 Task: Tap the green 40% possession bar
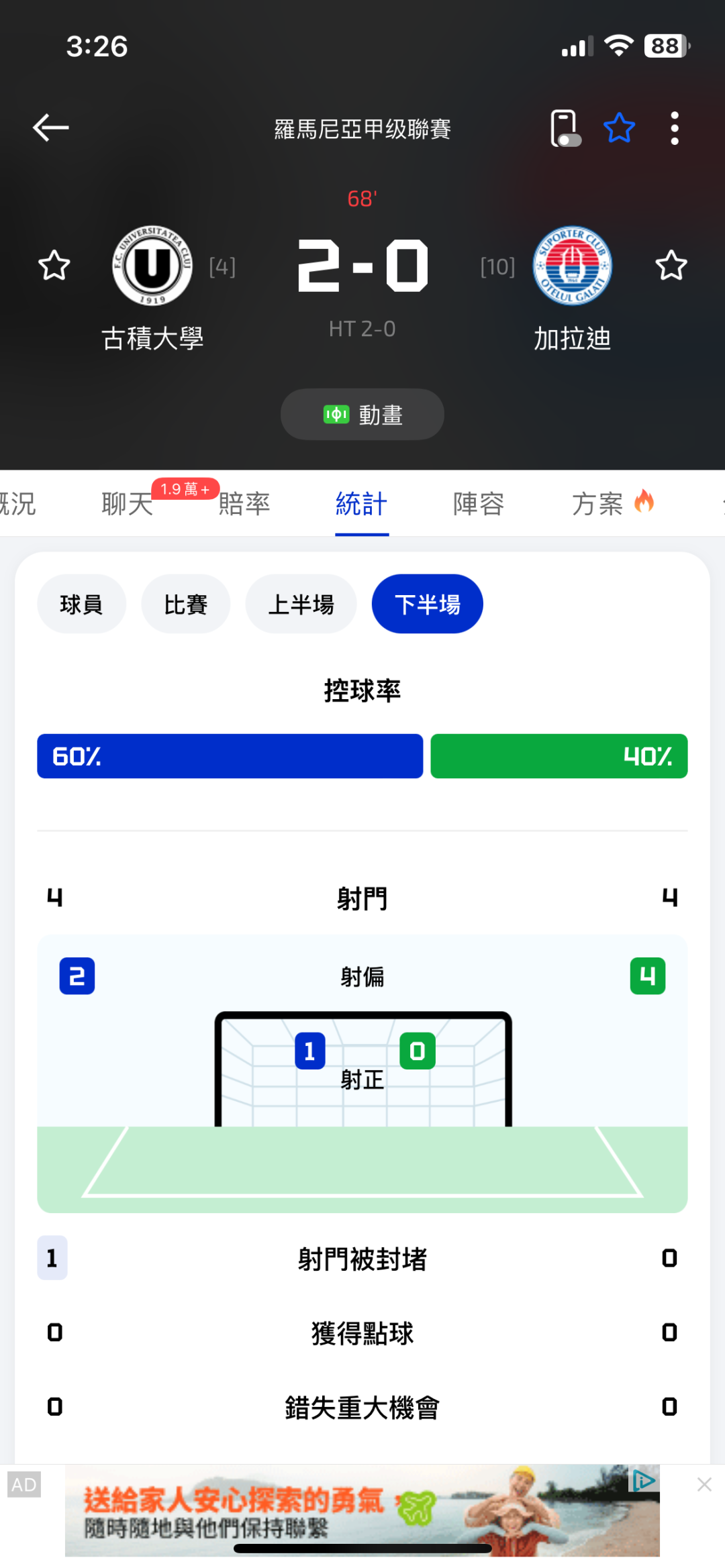tap(559, 756)
